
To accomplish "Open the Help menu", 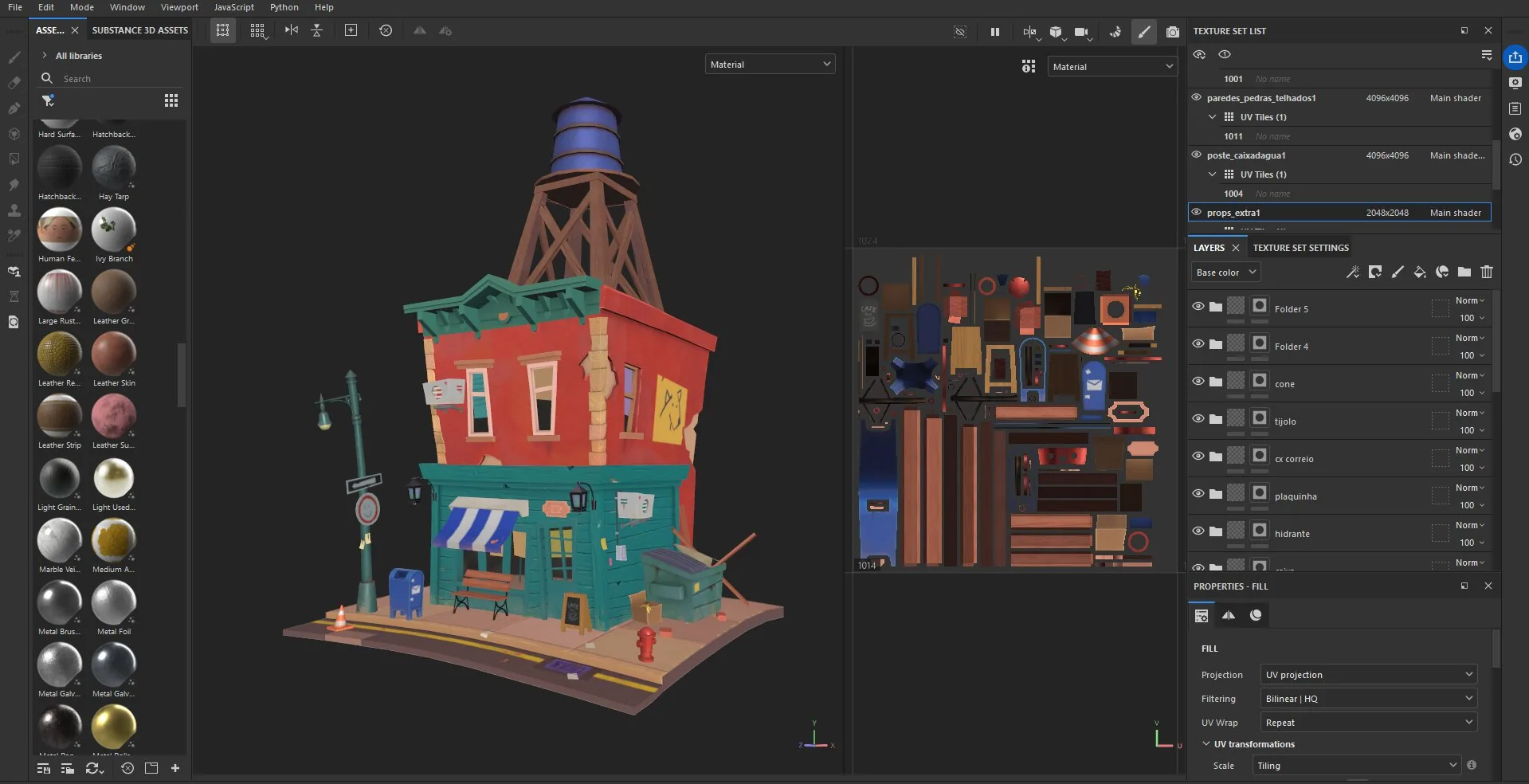I will [323, 7].
